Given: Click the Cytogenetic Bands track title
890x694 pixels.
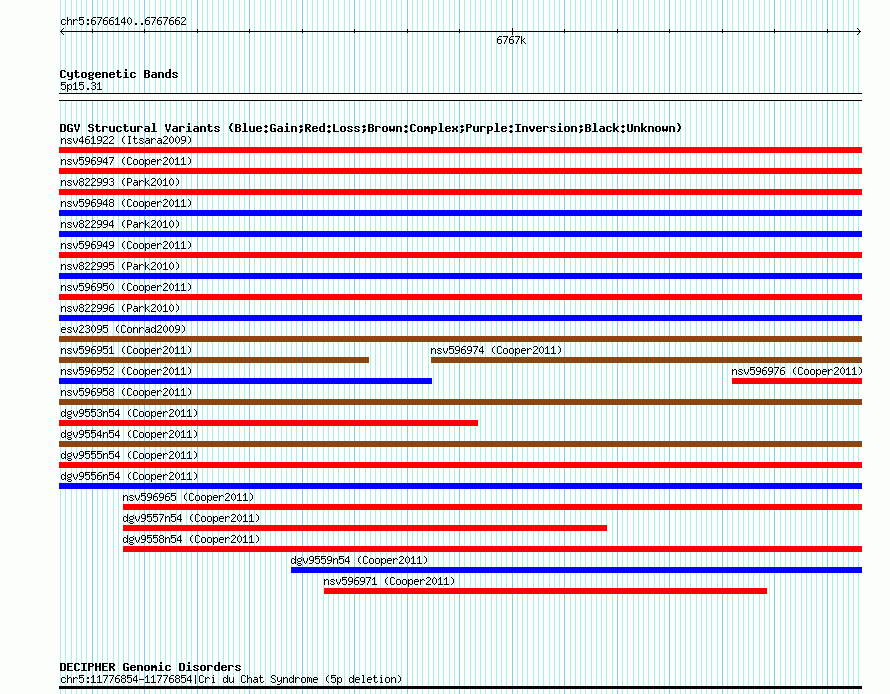Looking at the screenshot, I should coord(119,74).
